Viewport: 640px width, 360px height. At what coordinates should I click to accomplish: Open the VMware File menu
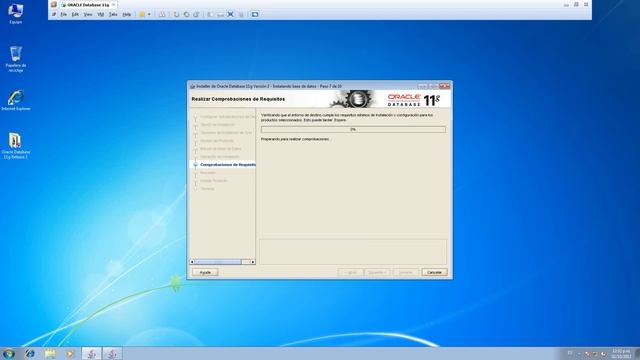[64, 14]
